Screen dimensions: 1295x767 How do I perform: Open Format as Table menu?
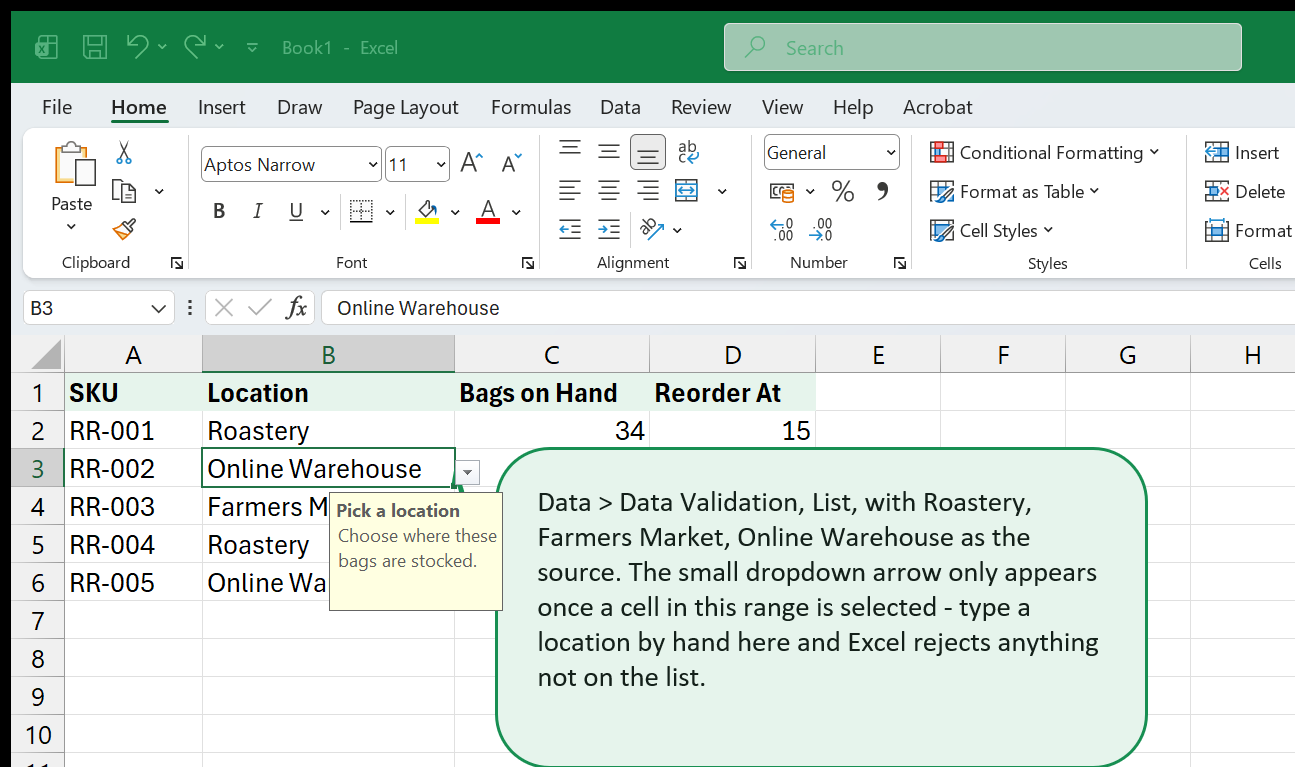[1014, 191]
